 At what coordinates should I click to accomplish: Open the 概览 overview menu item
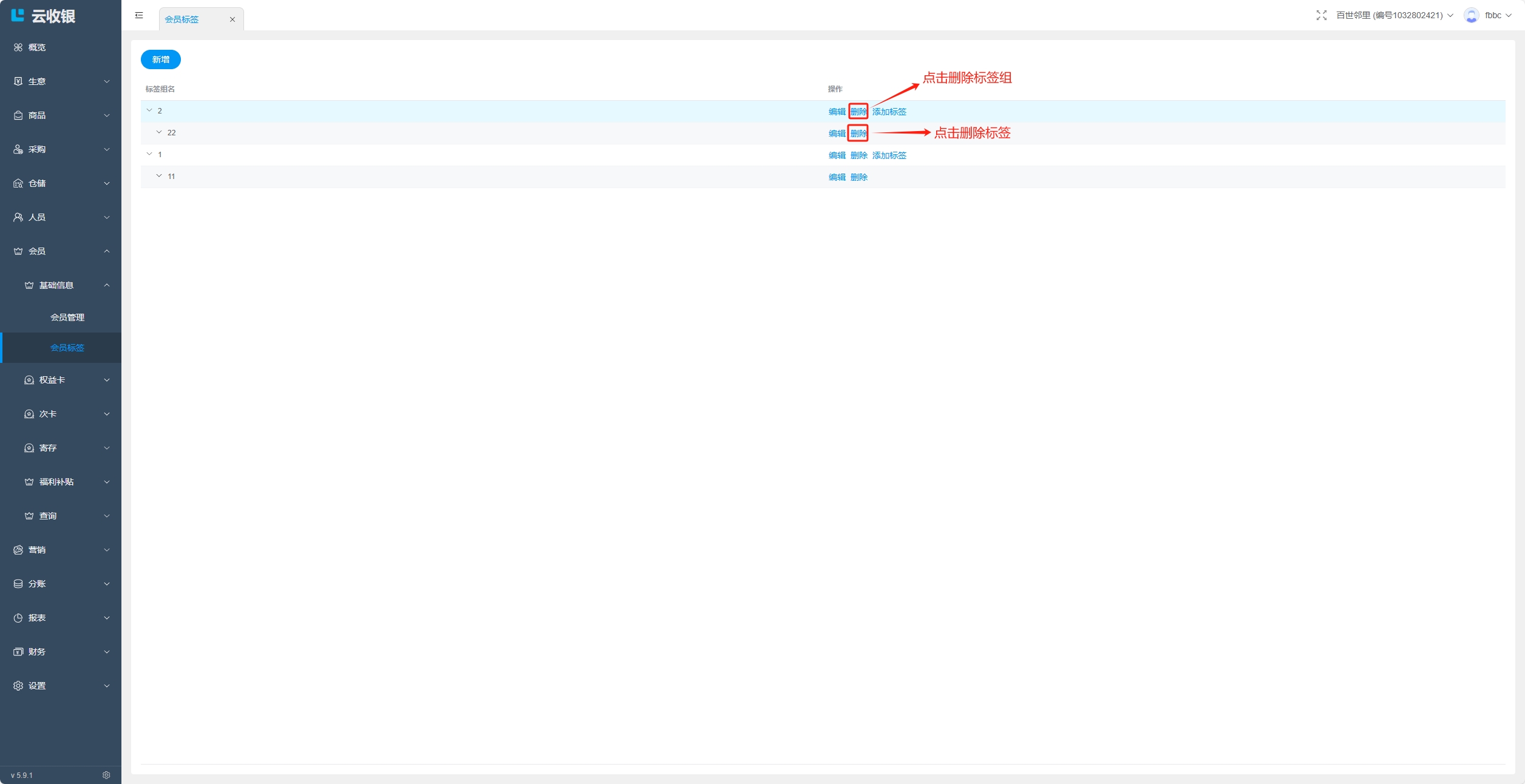pos(36,47)
